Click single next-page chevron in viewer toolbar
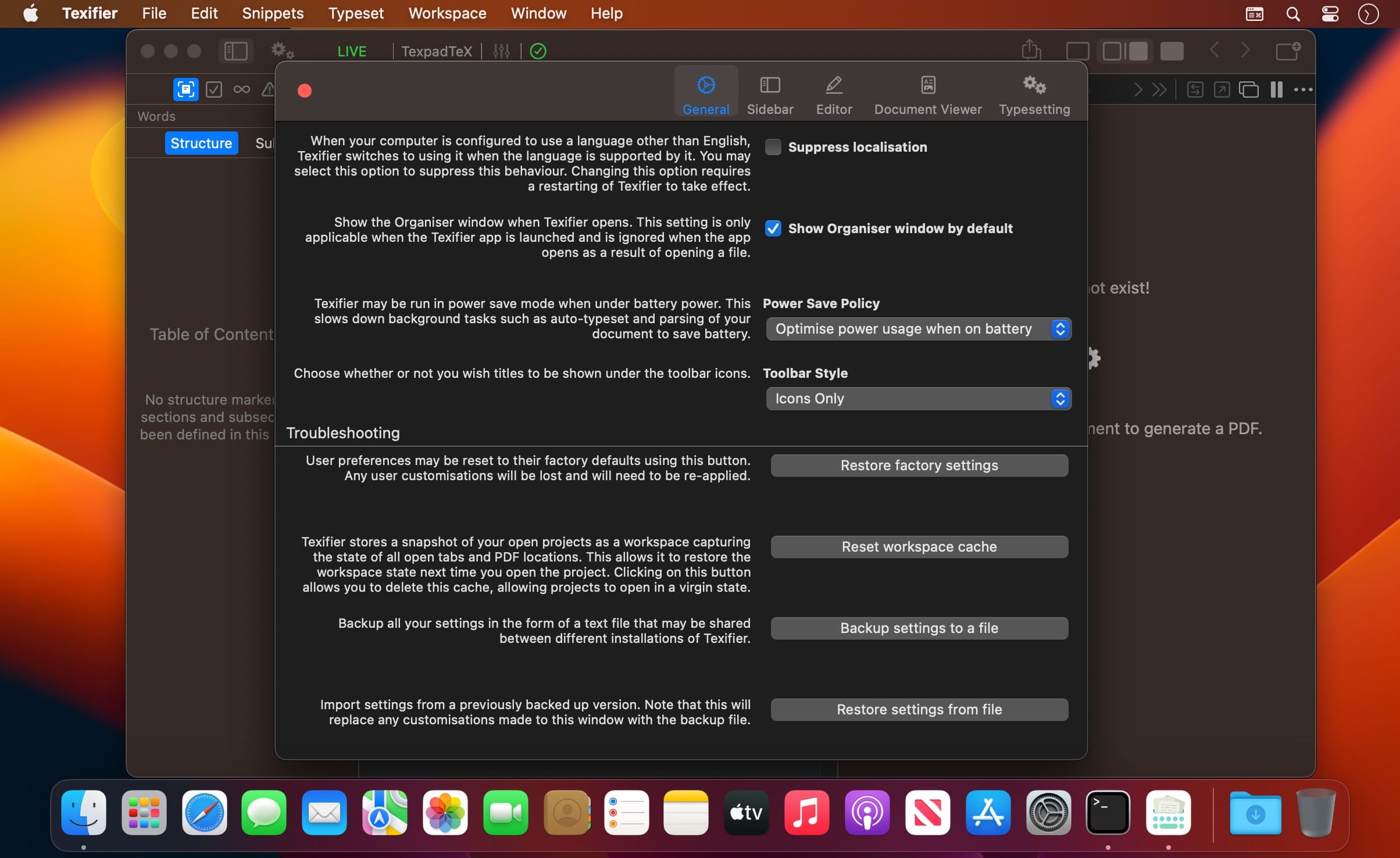Screen dimensions: 1400x858 pyautogui.click(x=1138, y=90)
